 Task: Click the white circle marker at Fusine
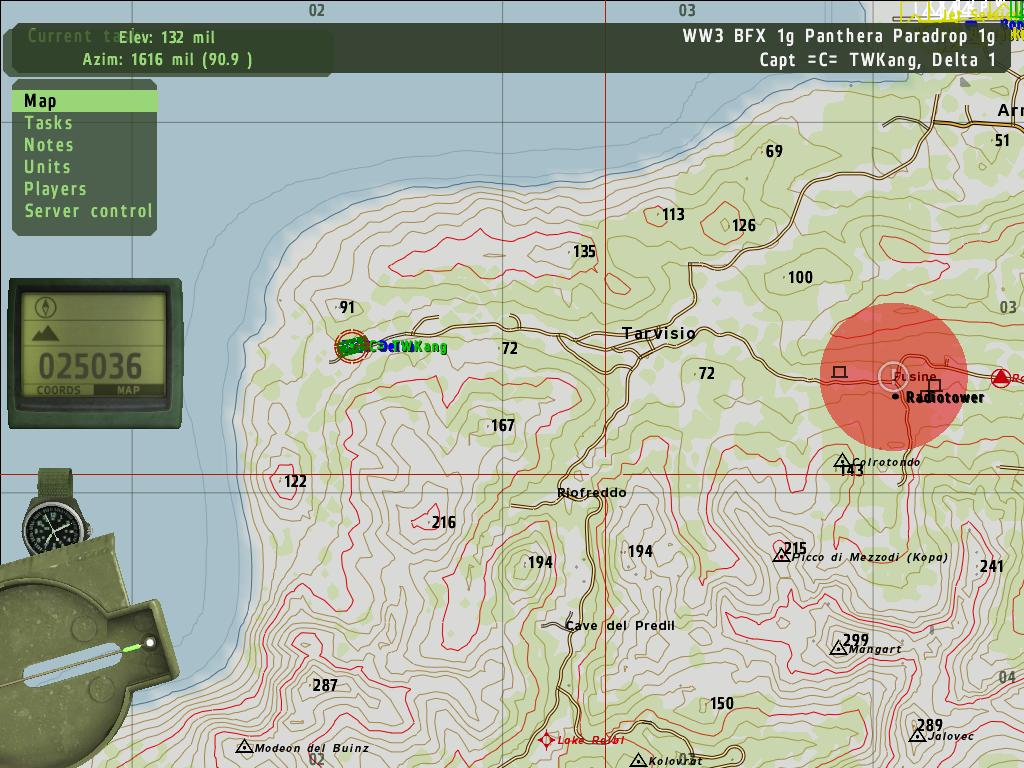pos(893,376)
